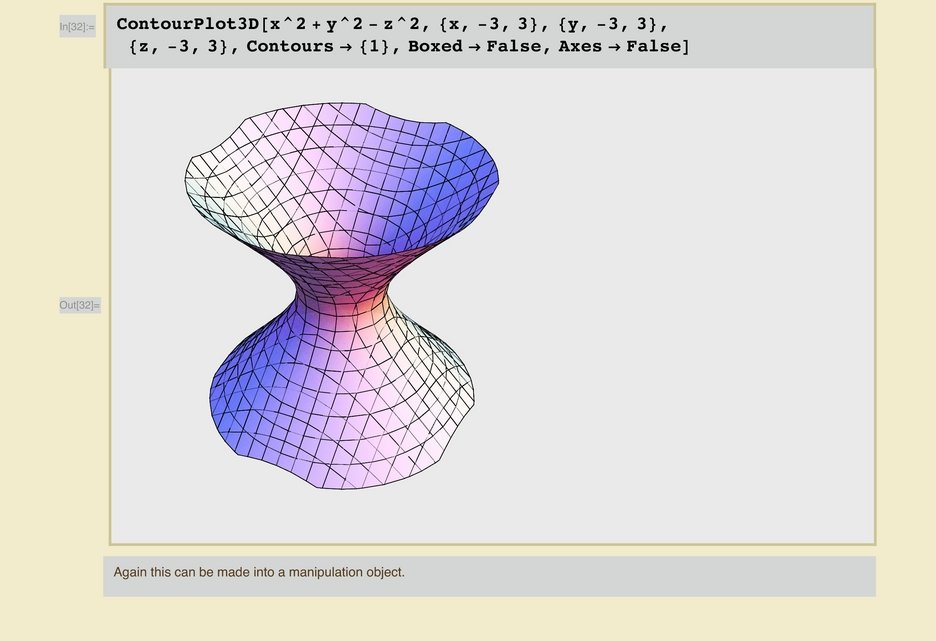Click the narrow waist of the hyperboloid

(x=342, y=298)
